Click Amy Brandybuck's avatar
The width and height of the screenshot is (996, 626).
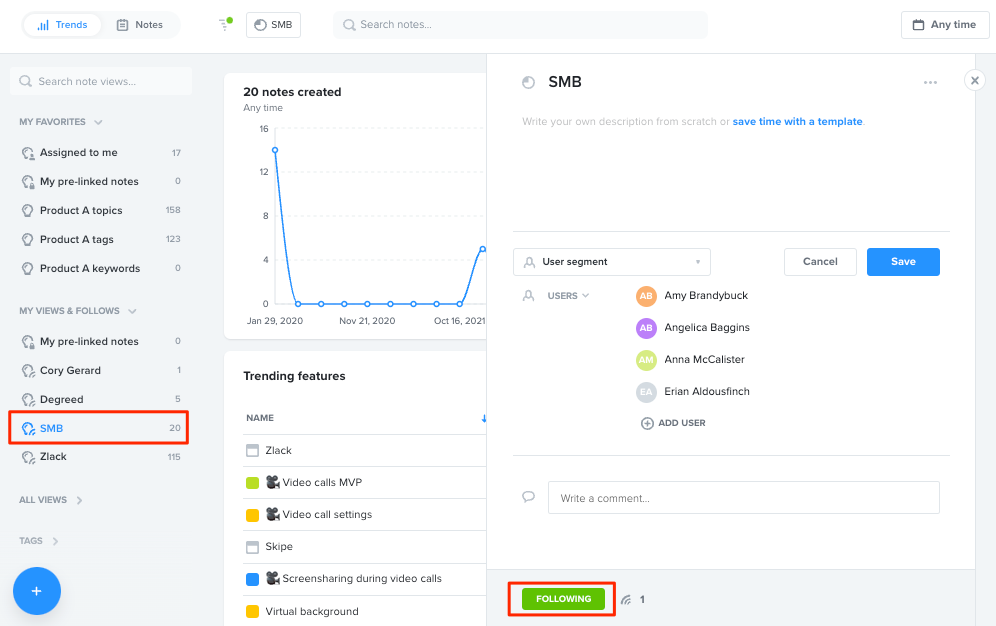coord(646,296)
